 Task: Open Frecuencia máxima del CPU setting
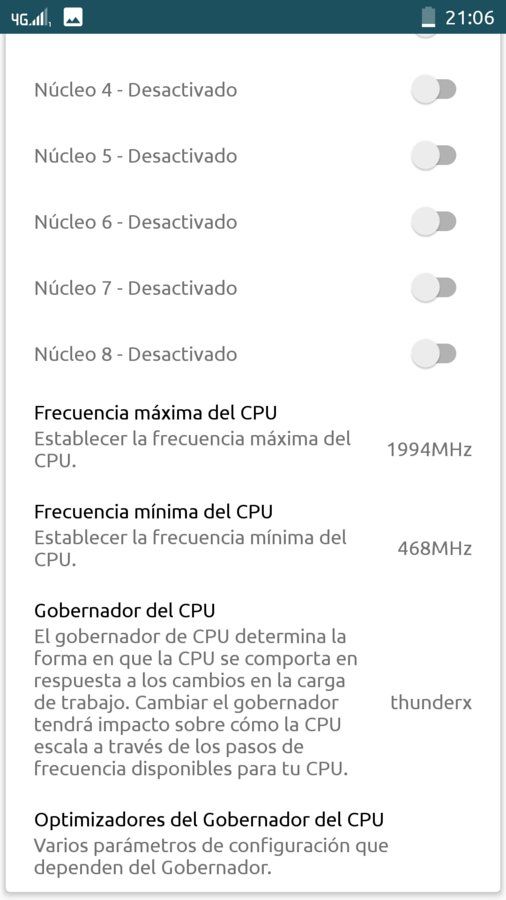(x=253, y=437)
